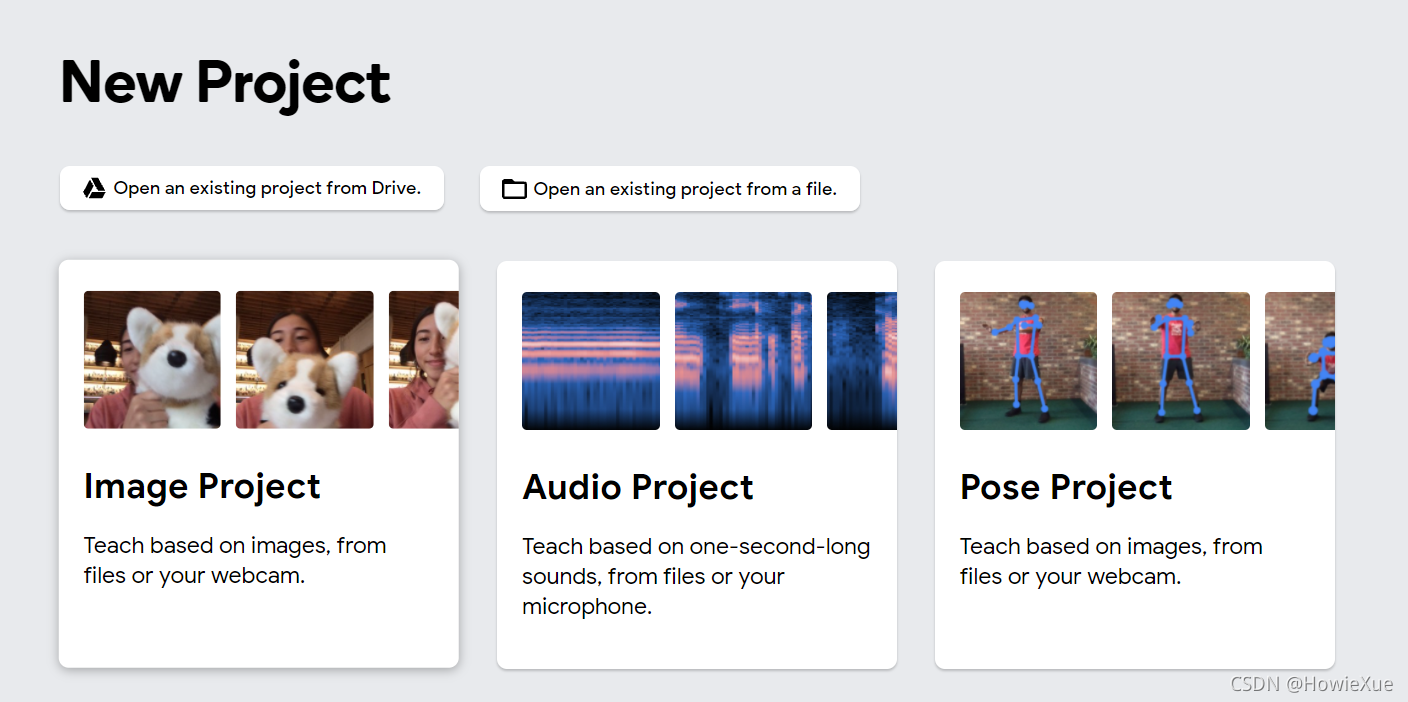Open an existing project from a file
Image resolution: width=1408 pixels, height=702 pixels.
click(670, 189)
